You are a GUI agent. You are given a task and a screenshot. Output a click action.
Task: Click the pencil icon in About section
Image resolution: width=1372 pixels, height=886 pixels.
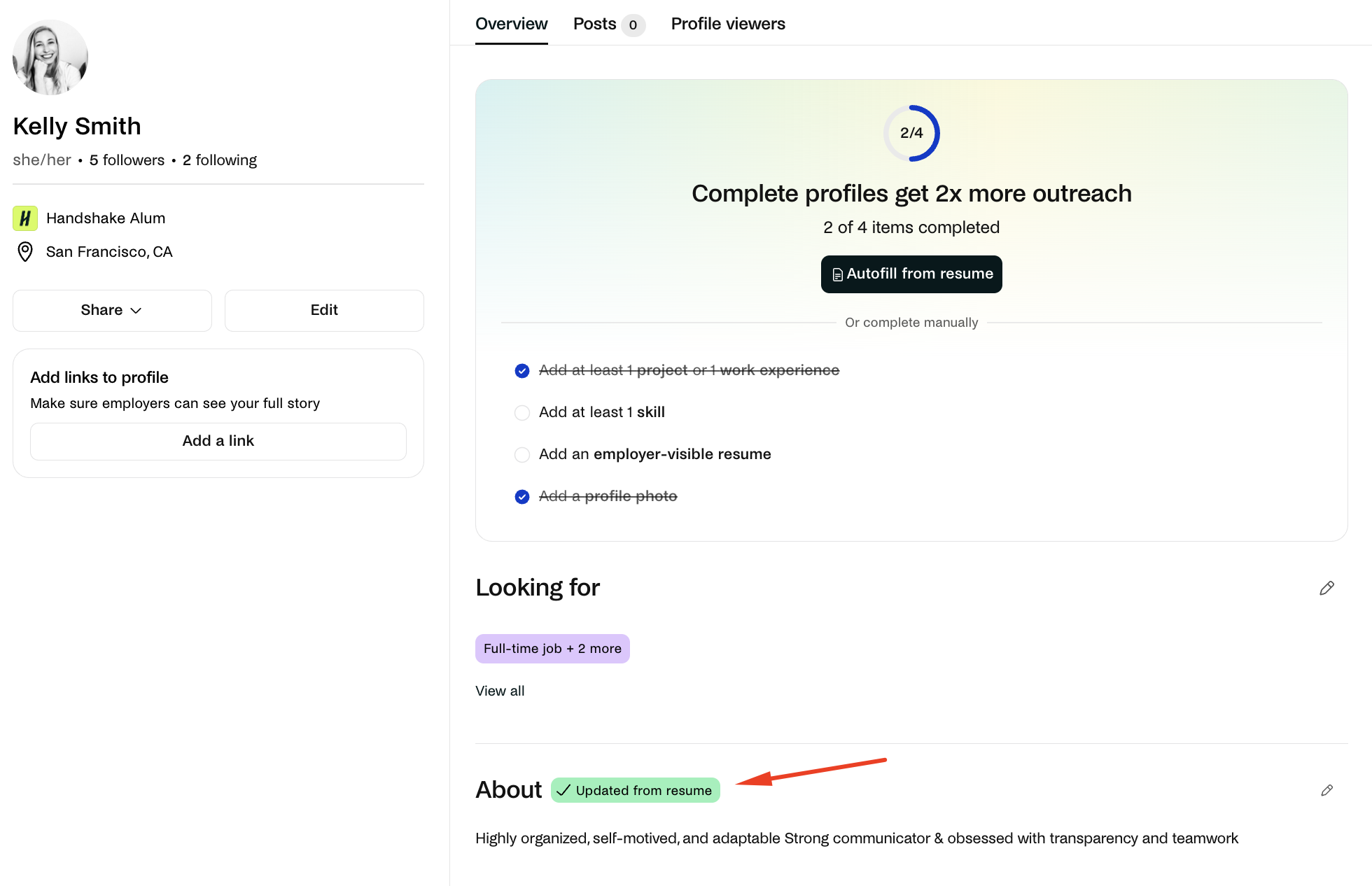(x=1326, y=790)
